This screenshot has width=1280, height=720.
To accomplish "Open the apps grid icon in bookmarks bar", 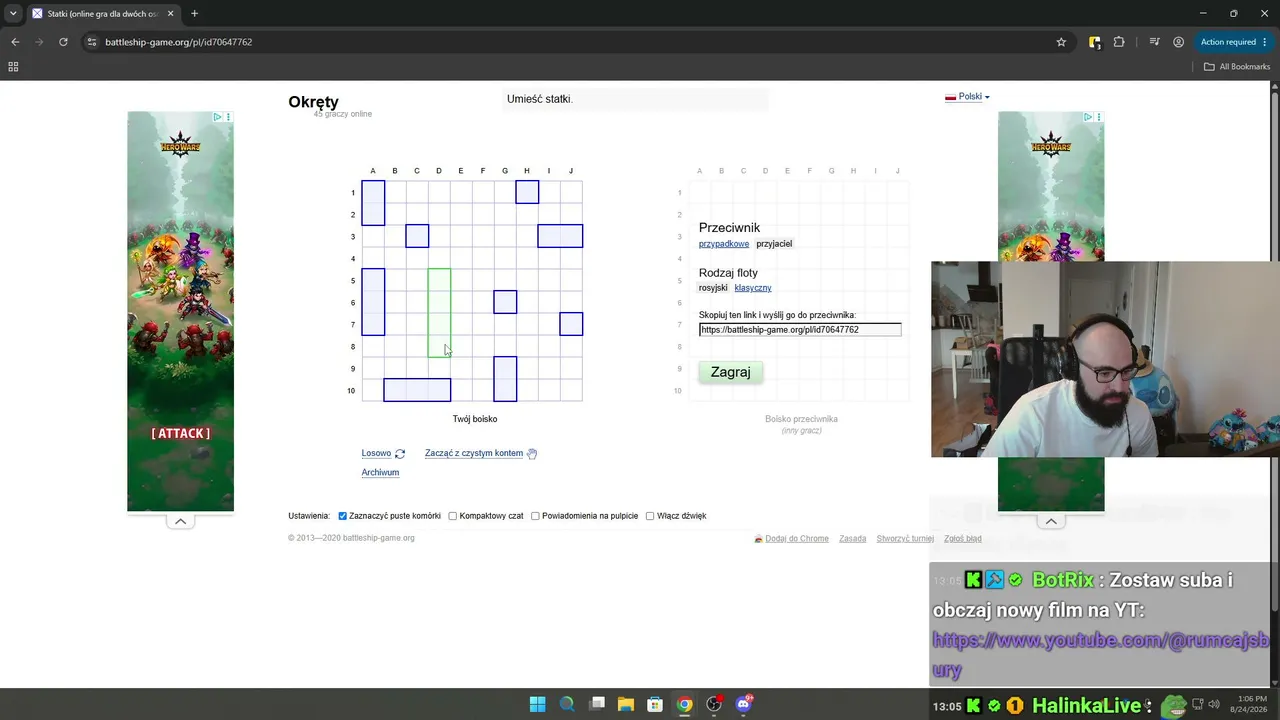I will coord(13,67).
